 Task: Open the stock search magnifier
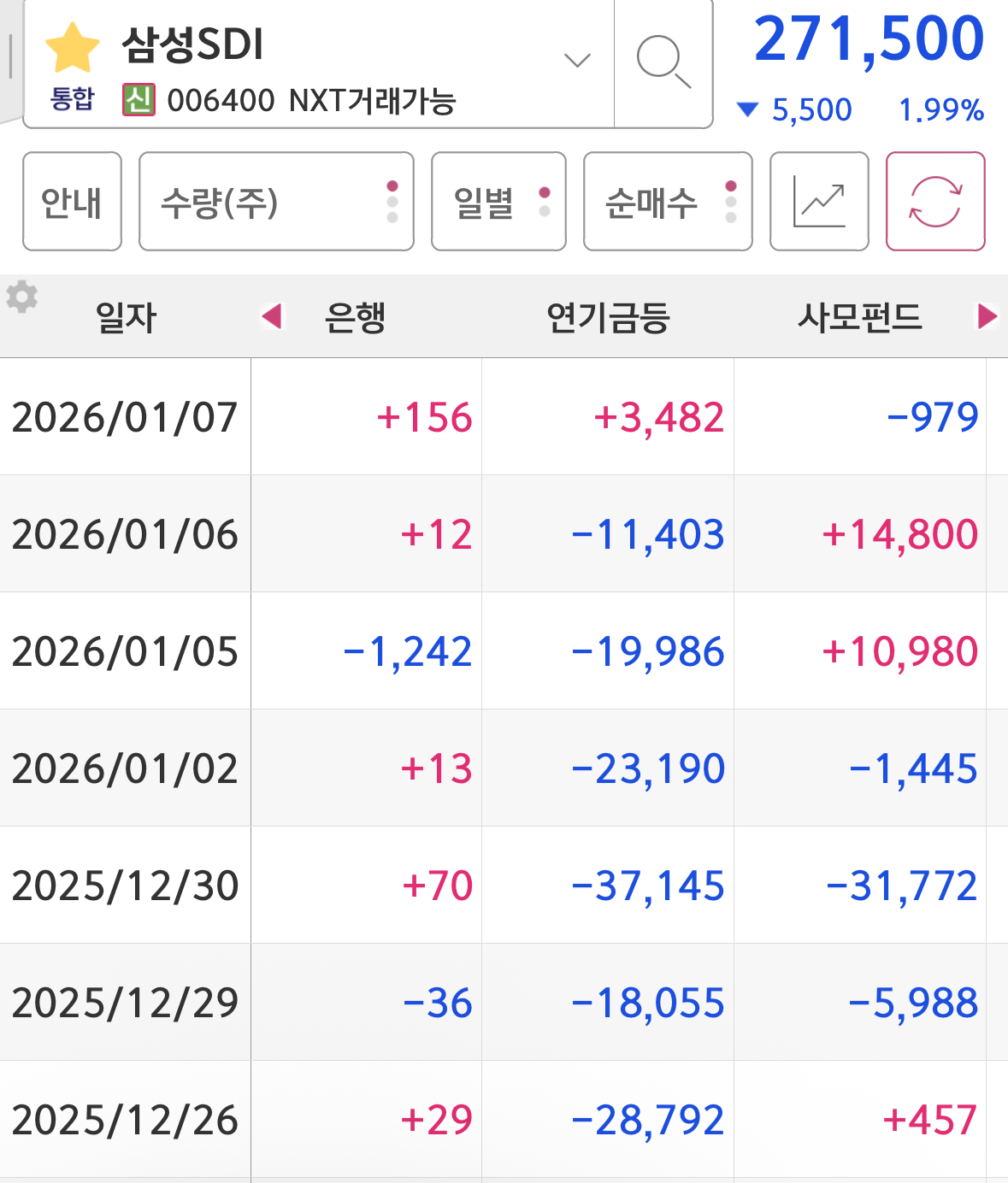point(663,62)
